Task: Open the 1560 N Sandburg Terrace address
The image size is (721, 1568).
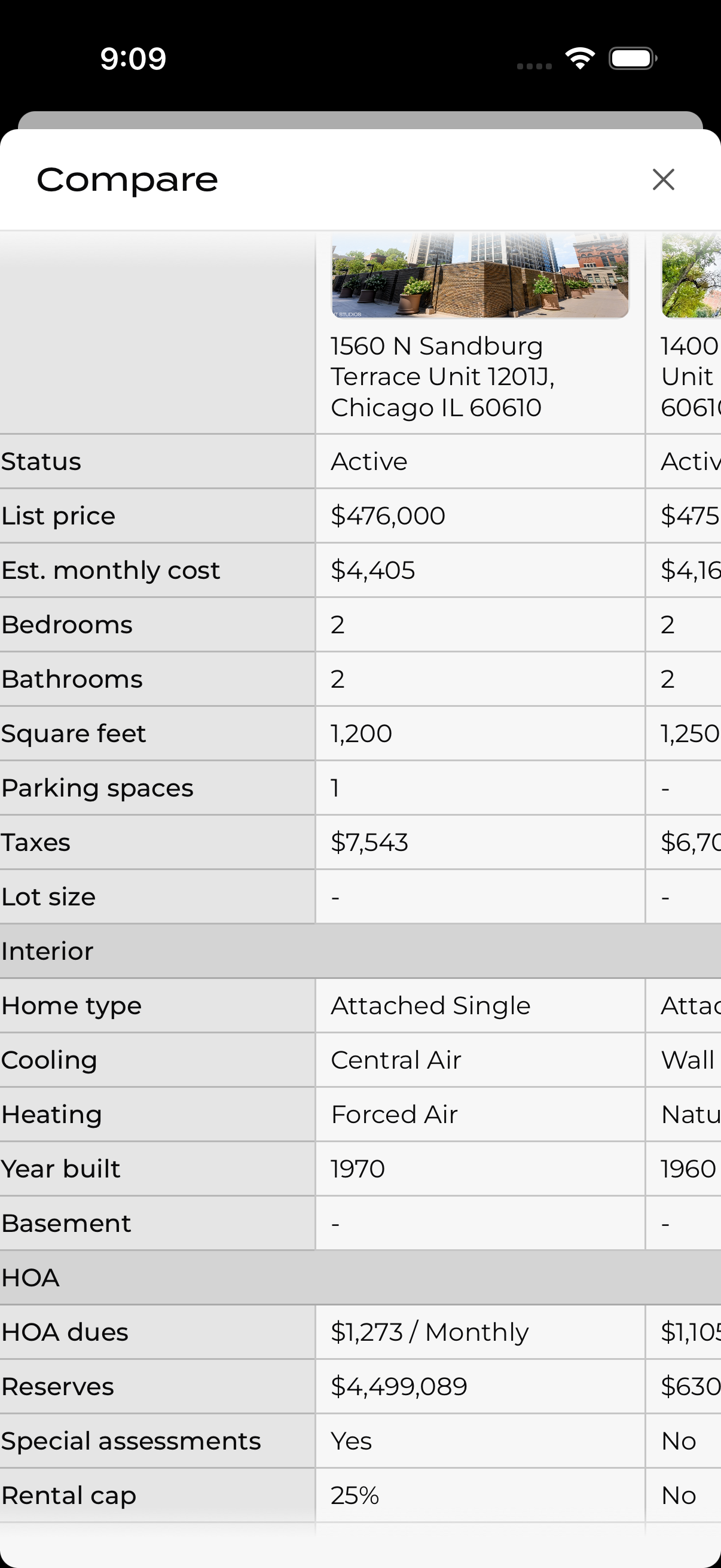Action: (442, 377)
